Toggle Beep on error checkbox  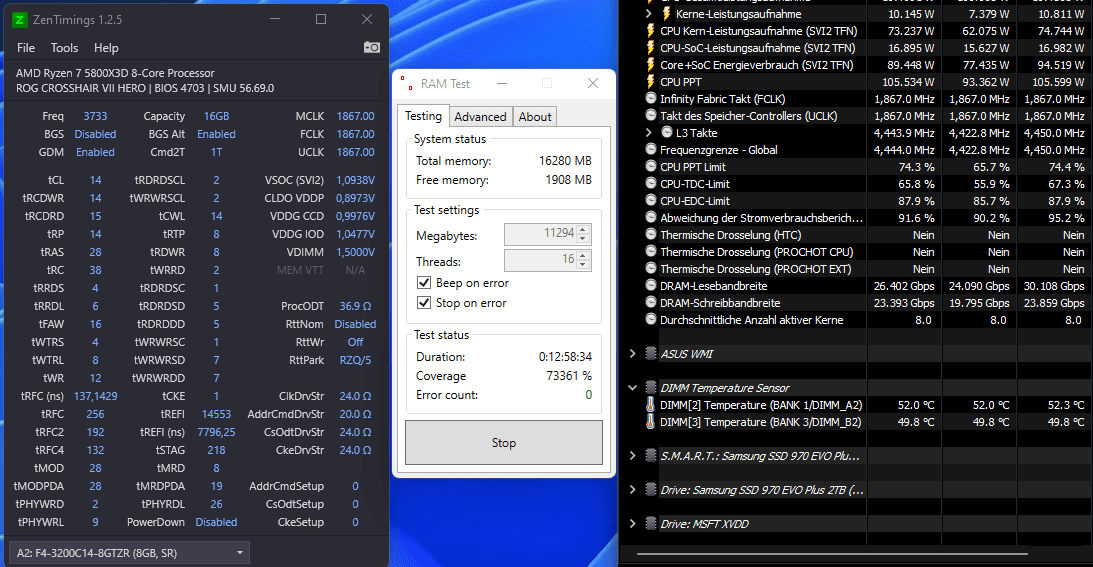point(424,282)
